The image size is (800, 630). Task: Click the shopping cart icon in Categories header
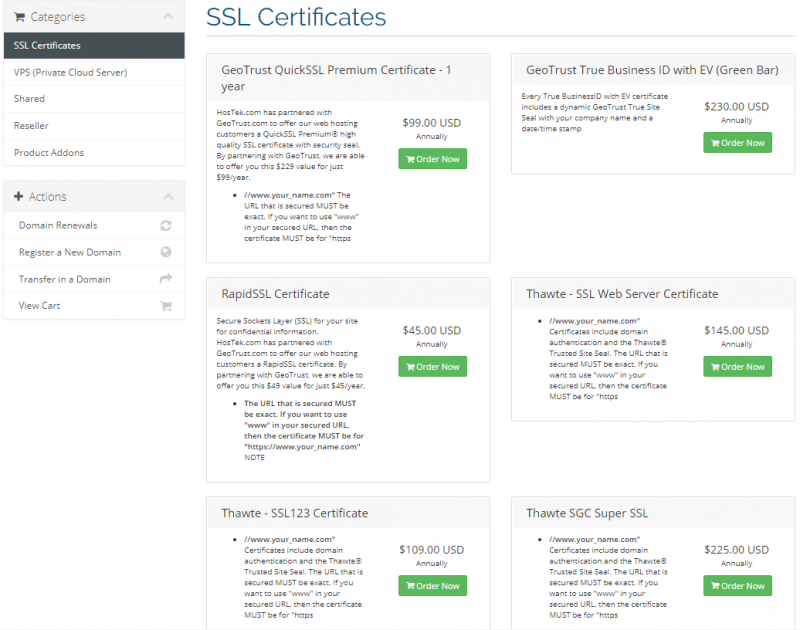19,17
